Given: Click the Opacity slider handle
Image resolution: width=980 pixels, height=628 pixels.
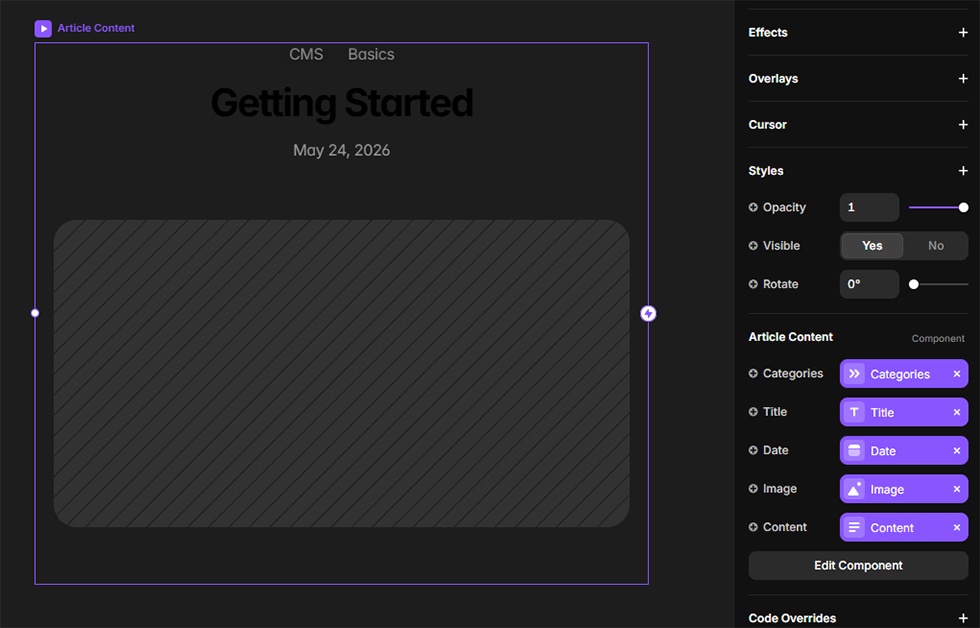Looking at the screenshot, I should 963,207.
